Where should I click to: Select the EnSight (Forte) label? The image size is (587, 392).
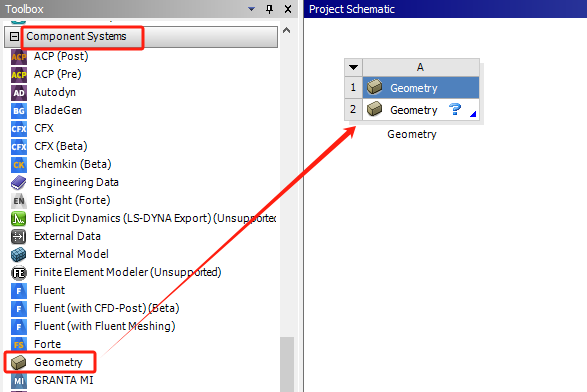(72, 200)
